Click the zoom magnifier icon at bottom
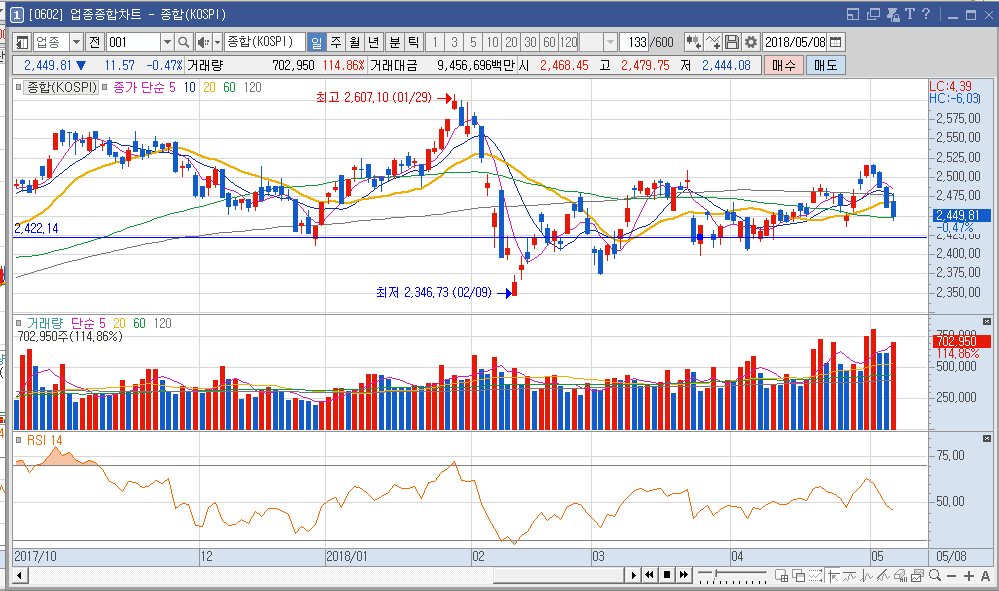 click(934, 575)
